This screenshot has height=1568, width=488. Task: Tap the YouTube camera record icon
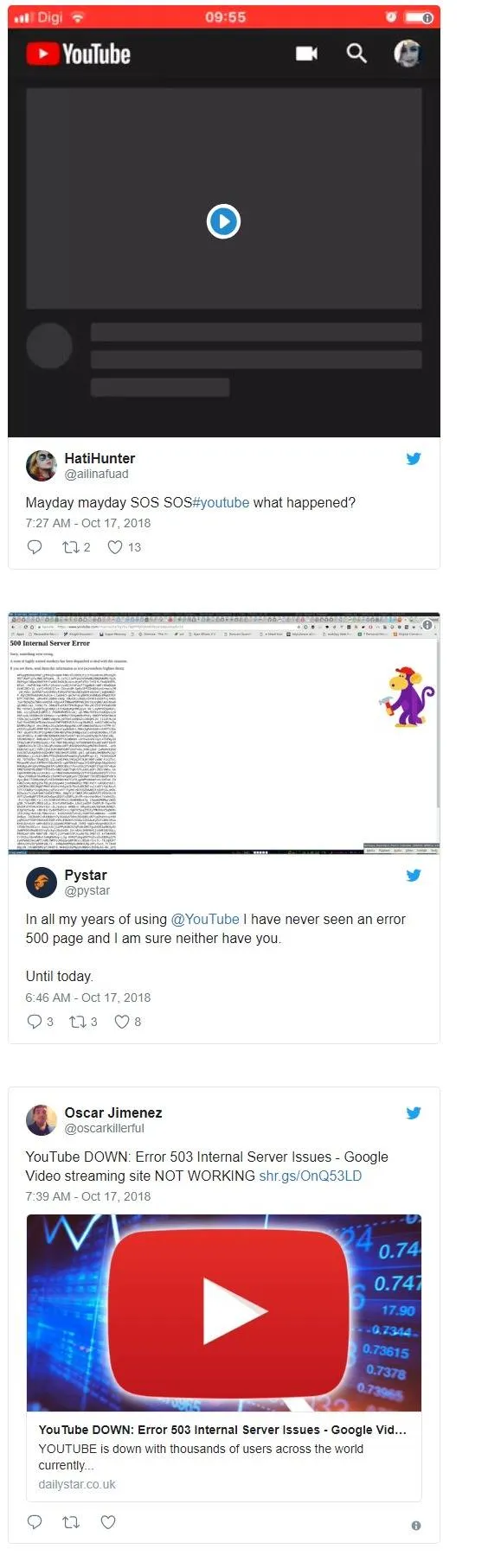click(x=306, y=54)
